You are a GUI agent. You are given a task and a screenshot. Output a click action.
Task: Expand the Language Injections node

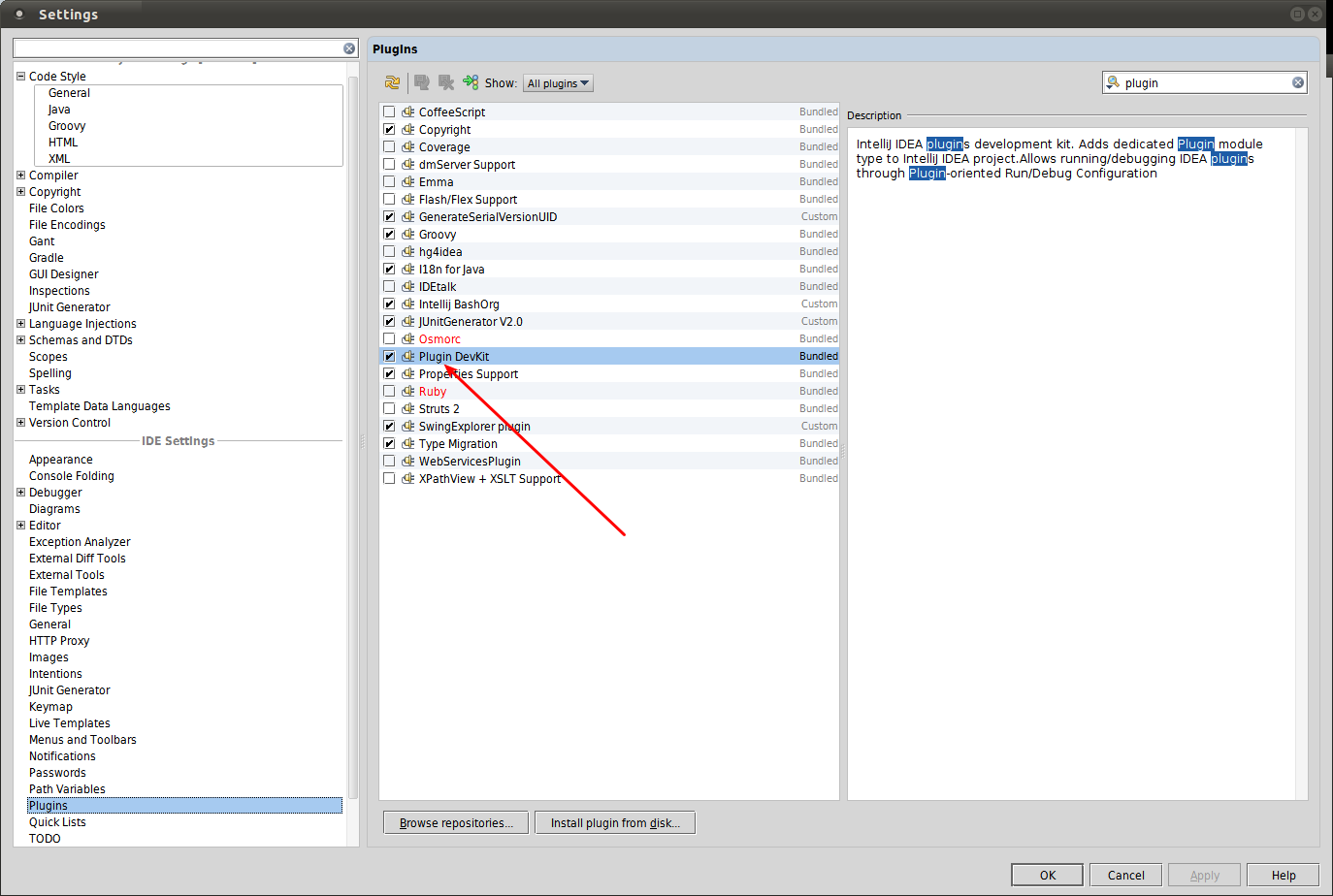coord(20,324)
